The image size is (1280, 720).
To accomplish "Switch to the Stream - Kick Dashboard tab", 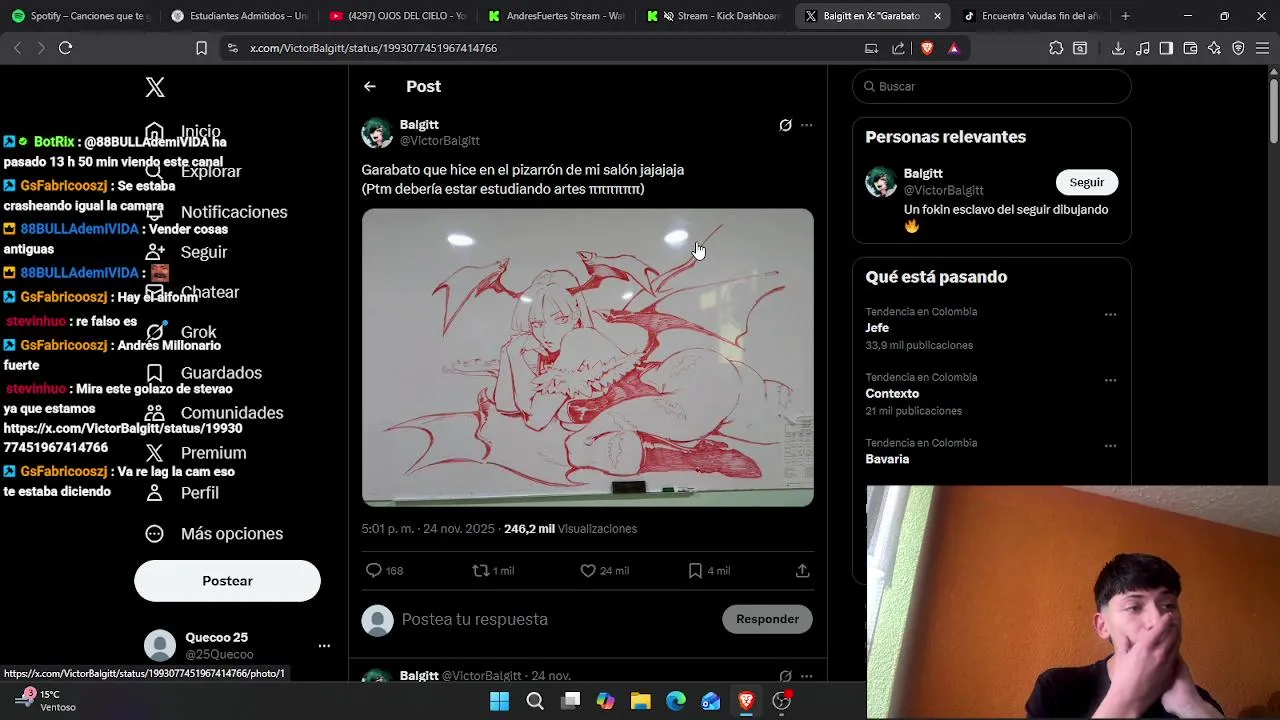I will click(x=714, y=16).
